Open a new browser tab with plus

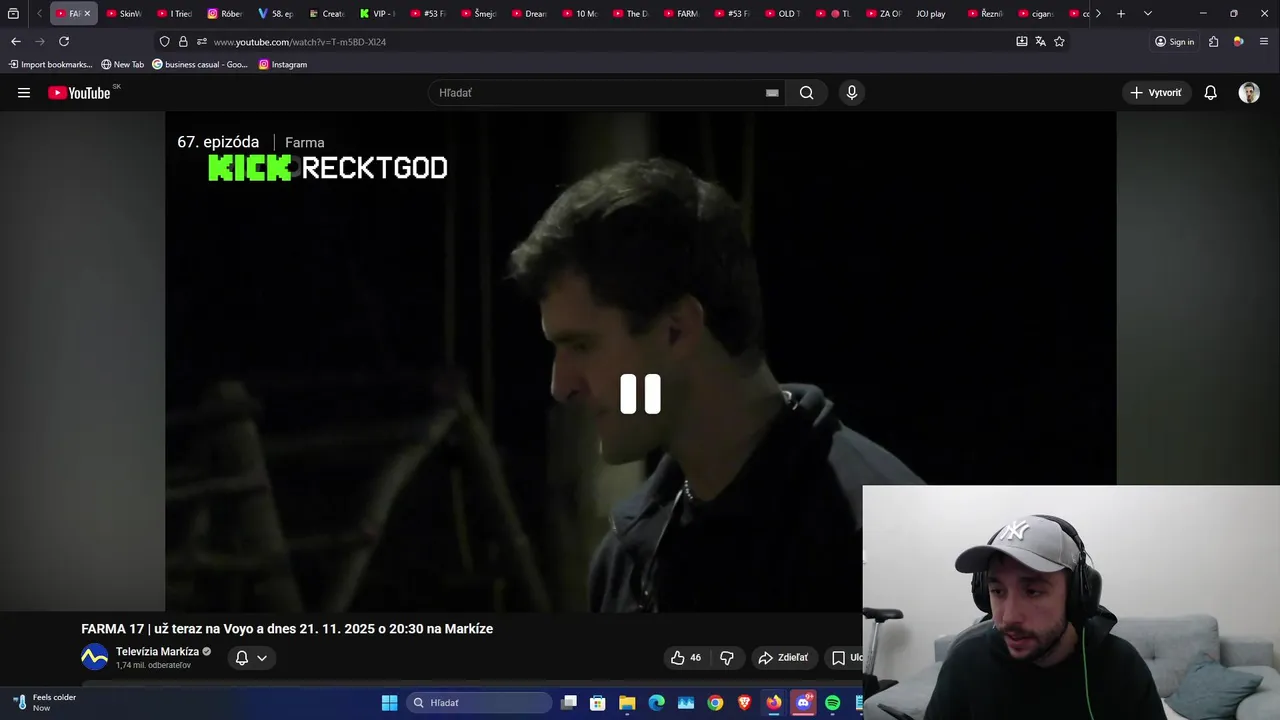1121,14
